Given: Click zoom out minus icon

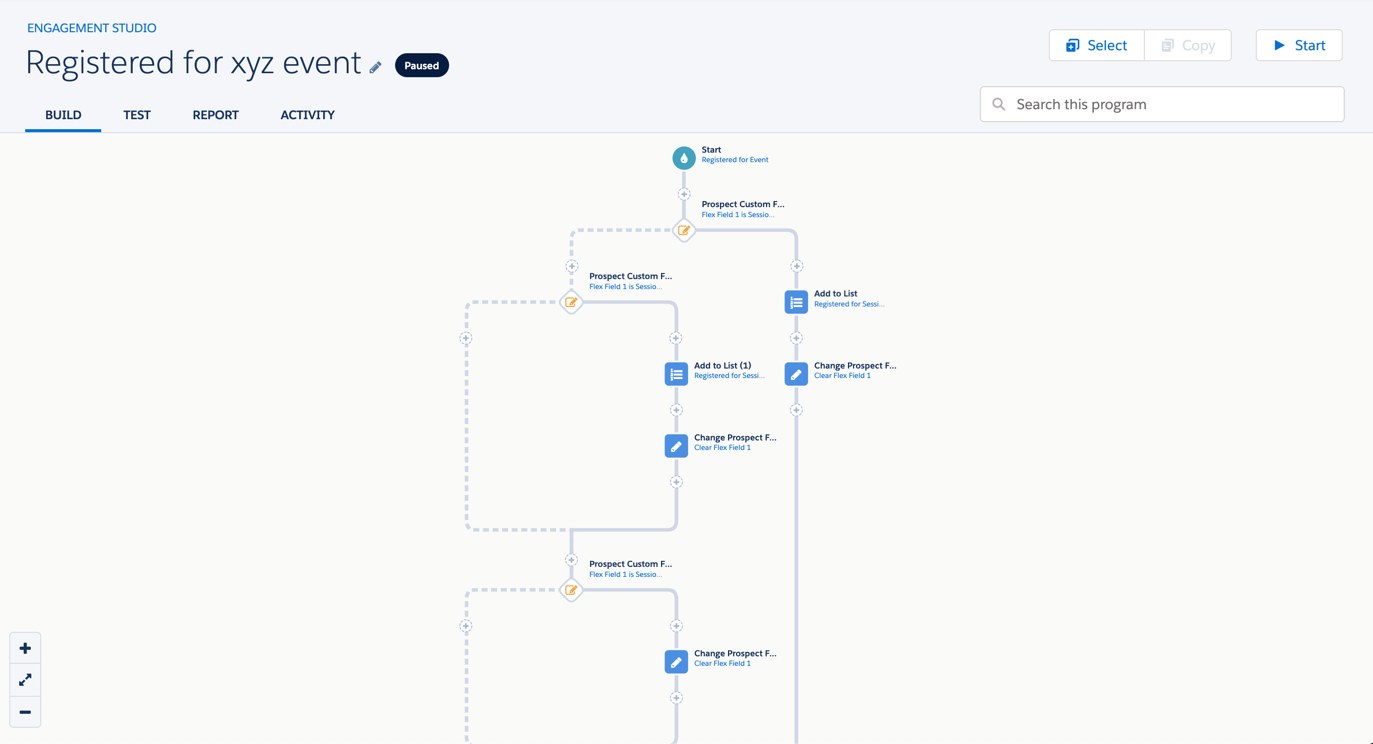Looking at the screenshot, I should [x=25, y=712].
